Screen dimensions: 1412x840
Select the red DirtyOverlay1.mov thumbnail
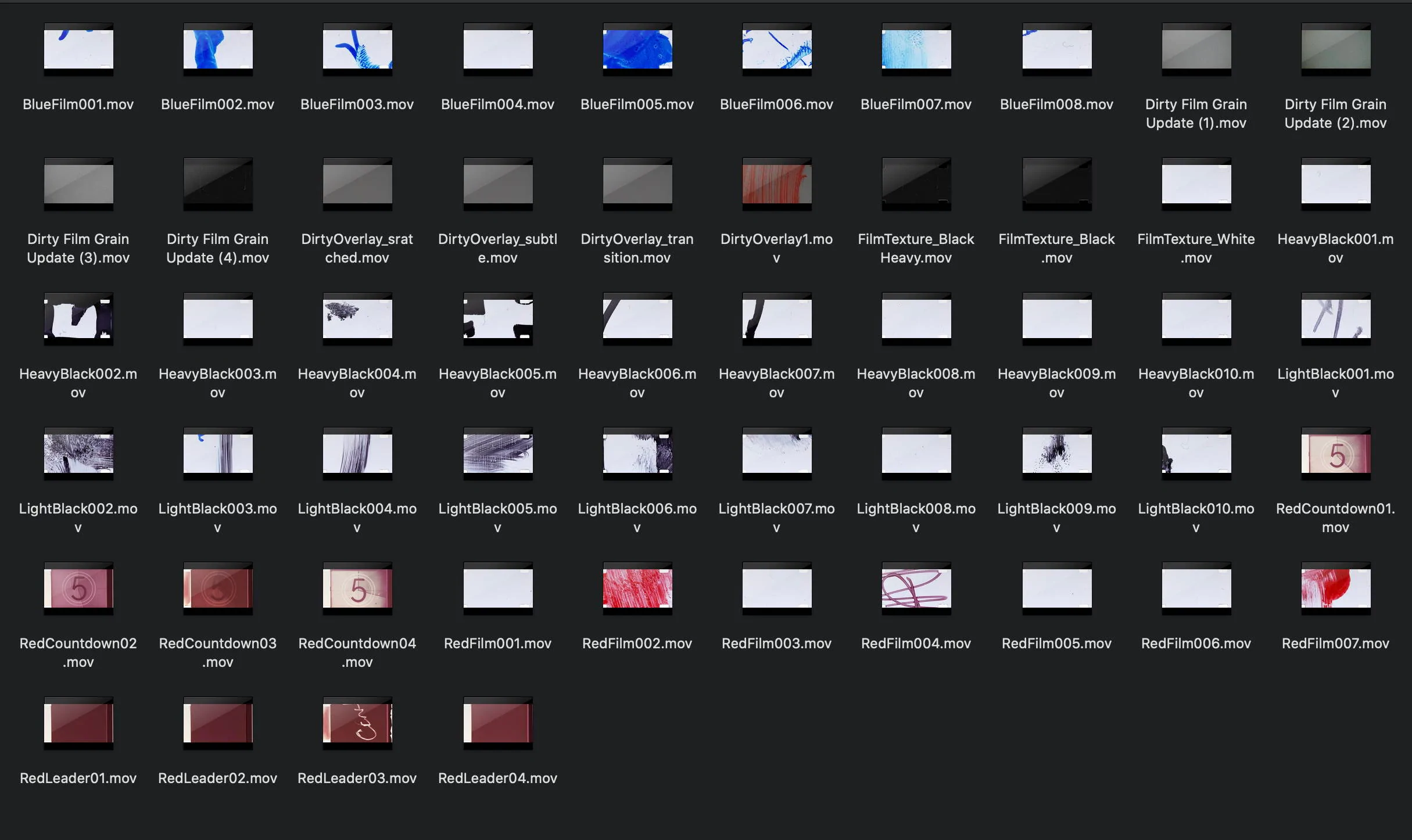click(x=777, y=184)
